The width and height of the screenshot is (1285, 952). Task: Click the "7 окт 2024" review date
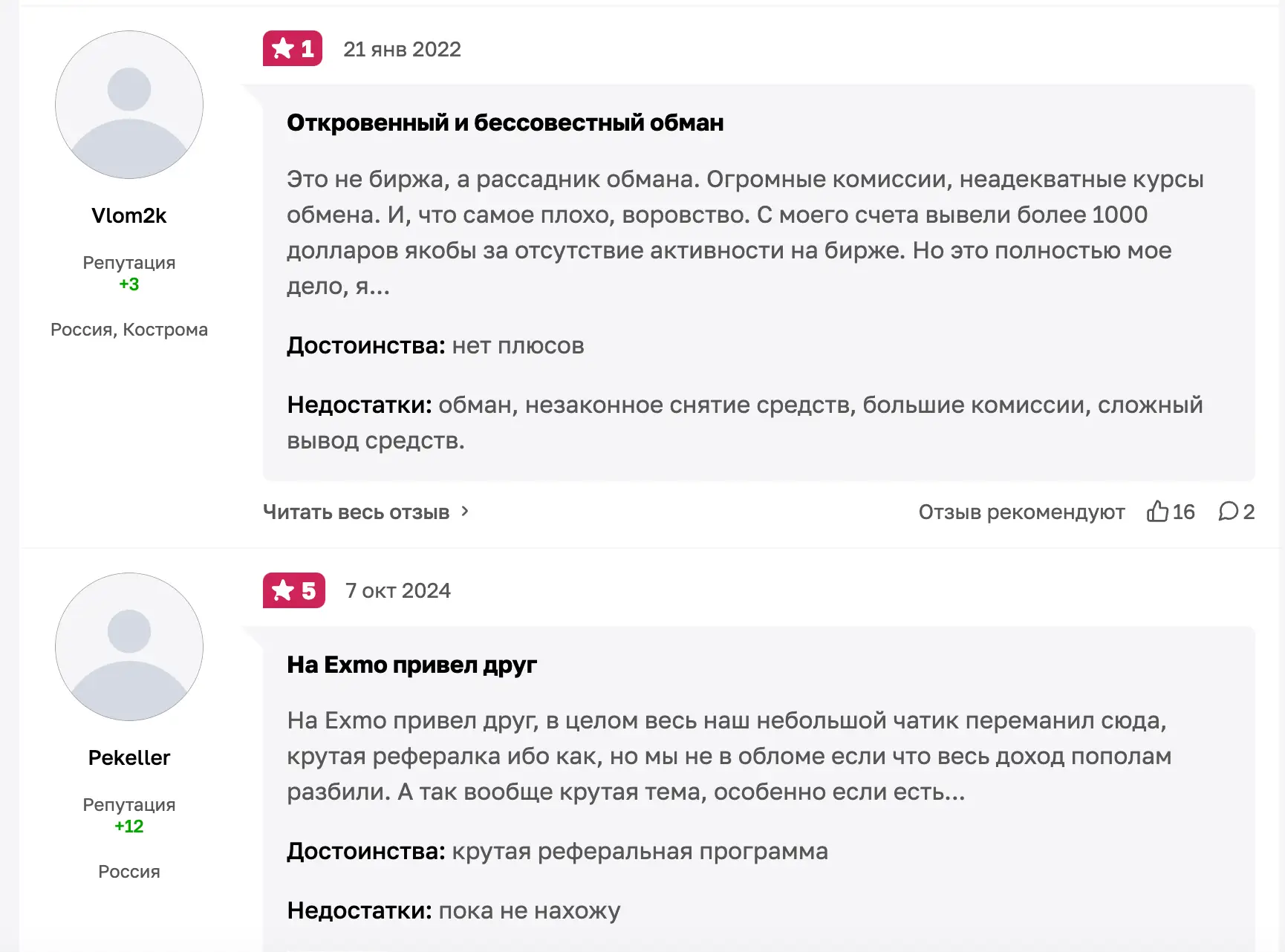(x=398, y=590)
